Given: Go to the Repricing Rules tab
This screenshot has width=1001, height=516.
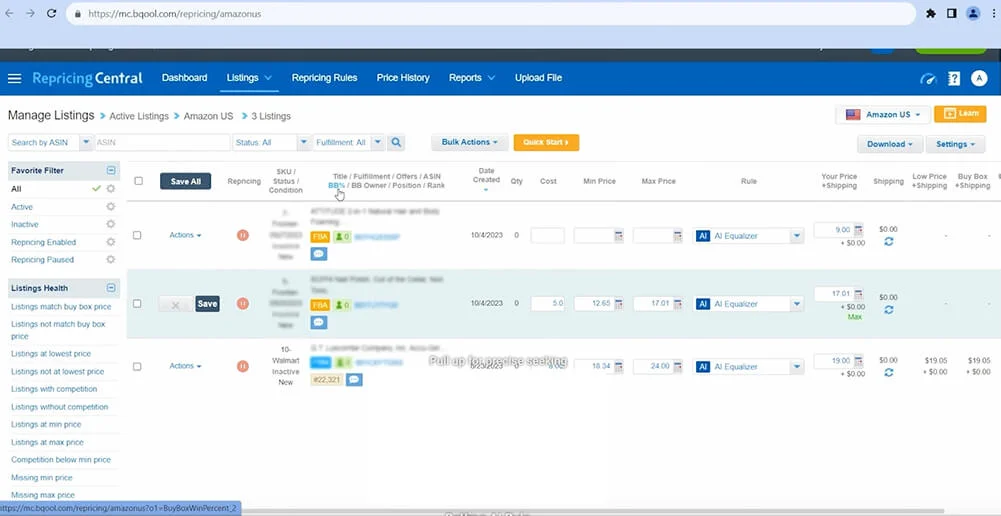Looking at the screenshot, I should click(x=324, y=78).
